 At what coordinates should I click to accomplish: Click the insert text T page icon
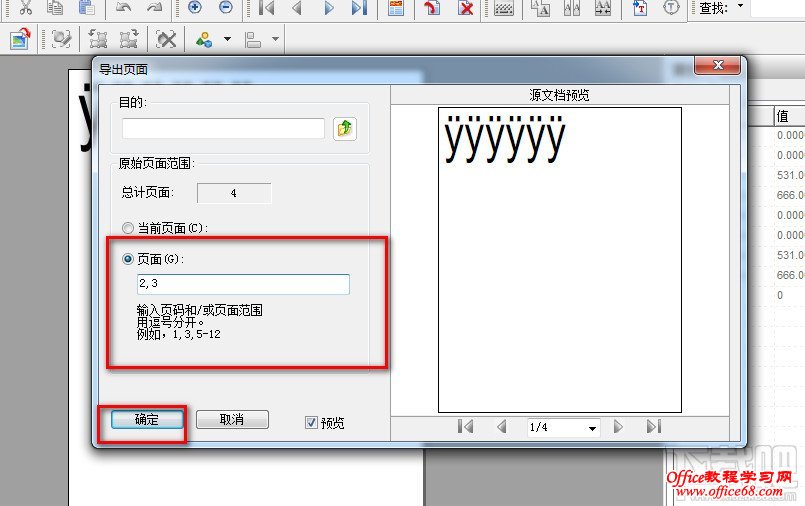coord(640,8)
